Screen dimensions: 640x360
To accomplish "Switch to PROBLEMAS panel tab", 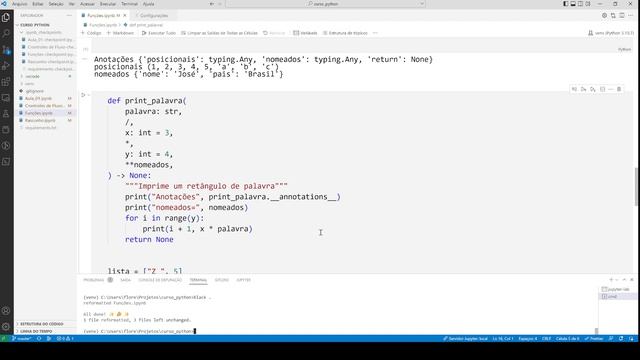I will point(93,280).
